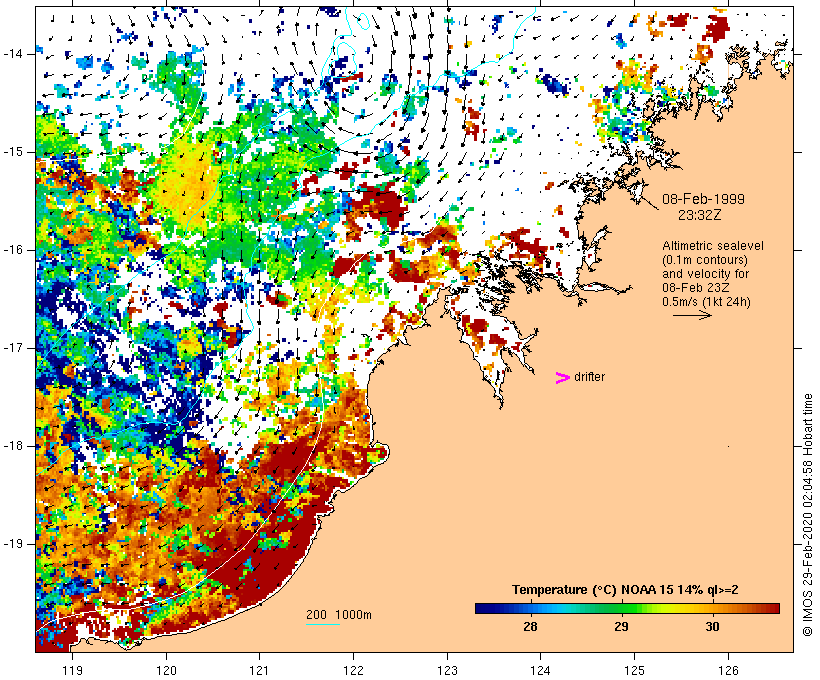Click the time label 23:32Z

[700, 215]
